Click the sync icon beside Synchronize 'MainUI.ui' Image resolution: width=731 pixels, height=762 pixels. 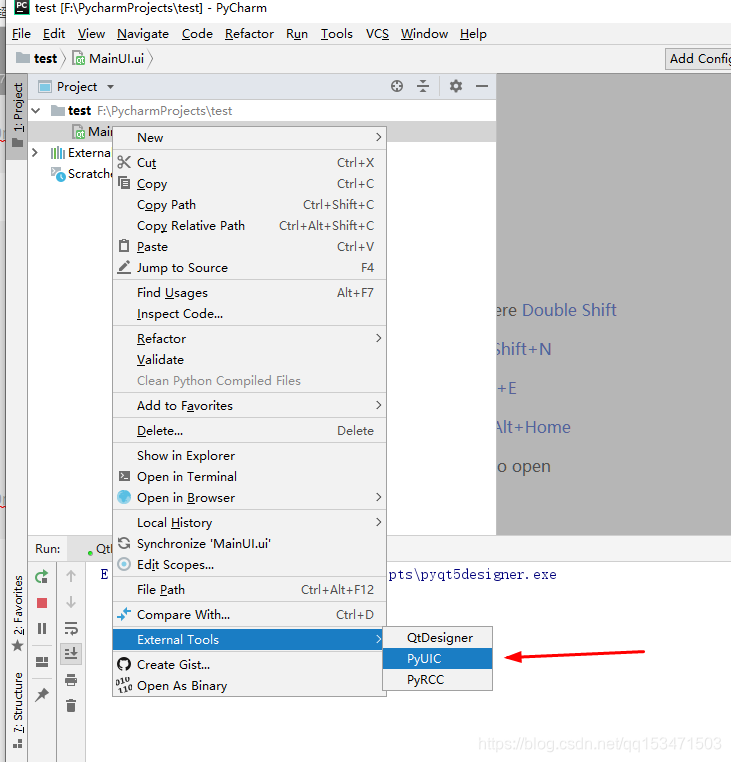coord(124,543)
